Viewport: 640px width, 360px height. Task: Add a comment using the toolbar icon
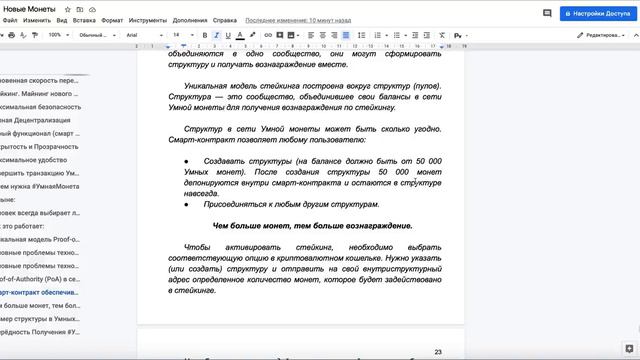[280, 36]
